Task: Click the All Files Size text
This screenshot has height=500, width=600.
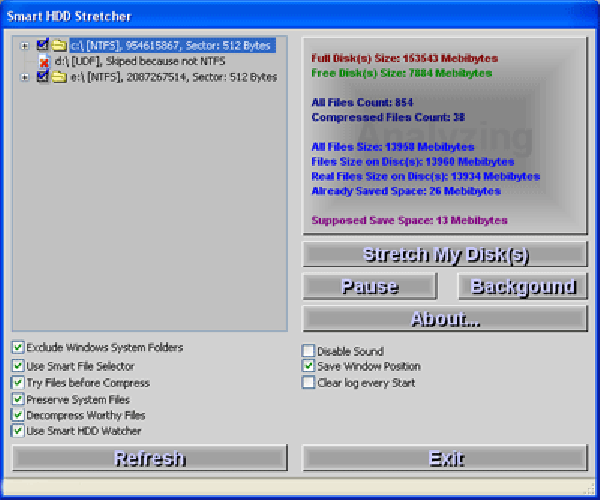Action: click(x=393, y=147)
